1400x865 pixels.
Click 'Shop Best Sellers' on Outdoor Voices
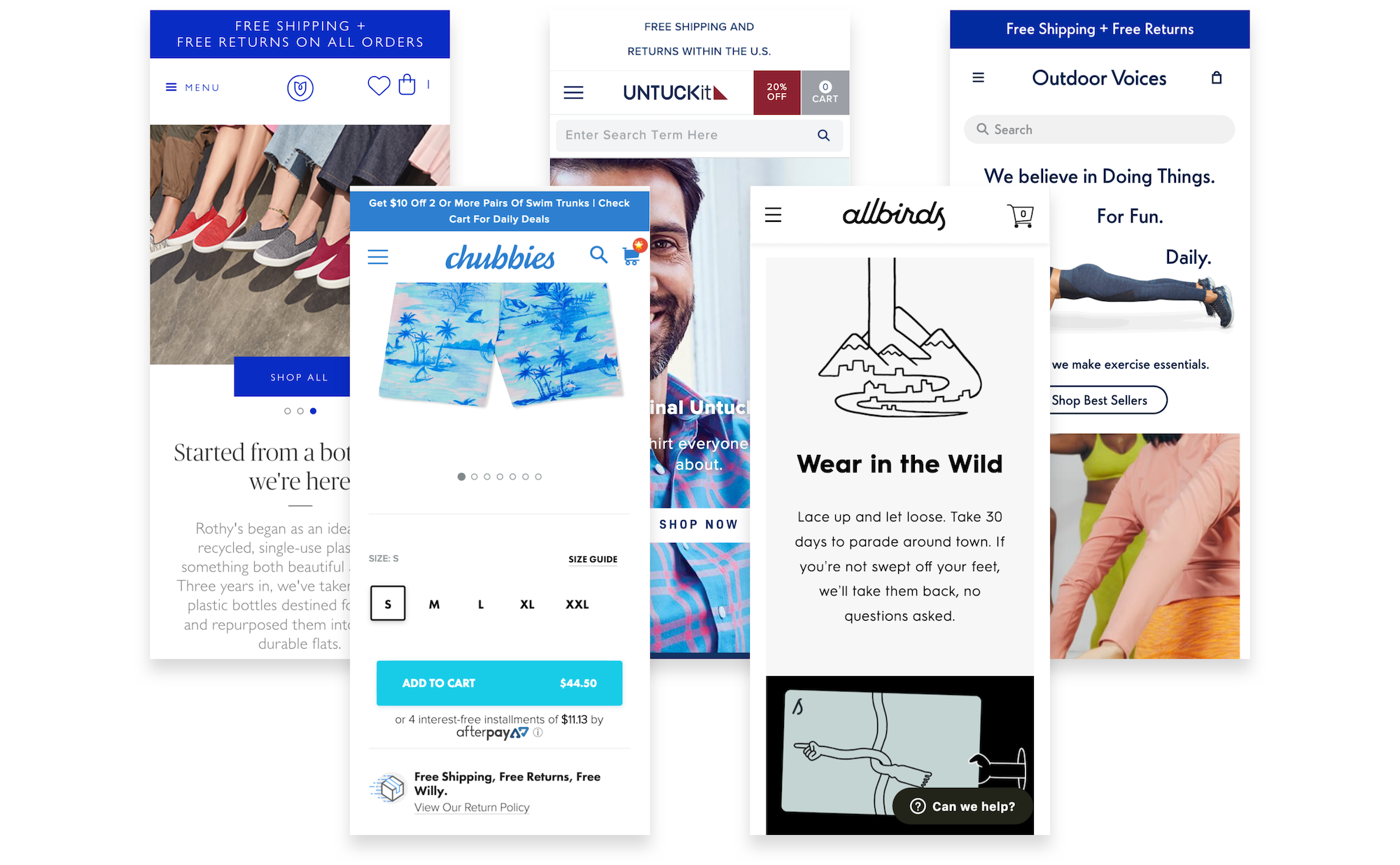(x=1101, y=398)
